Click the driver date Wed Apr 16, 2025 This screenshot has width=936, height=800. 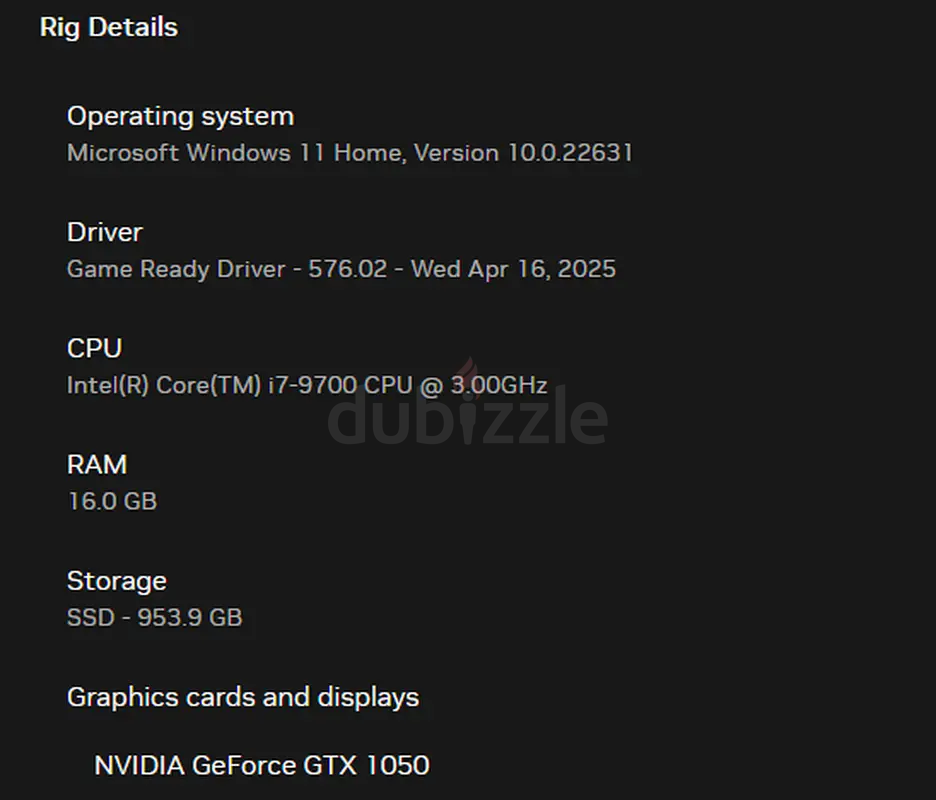513,269
